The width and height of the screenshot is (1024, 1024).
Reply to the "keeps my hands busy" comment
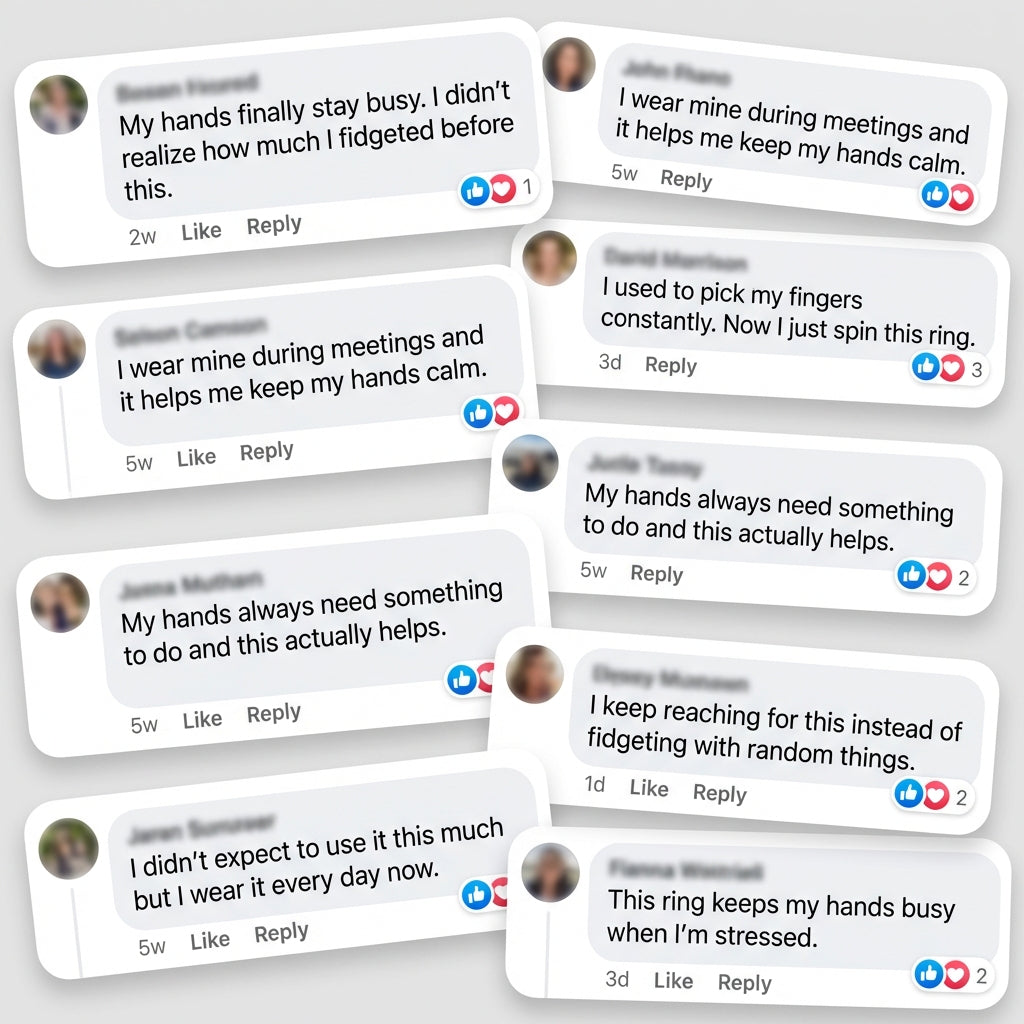tap(744, 983)
